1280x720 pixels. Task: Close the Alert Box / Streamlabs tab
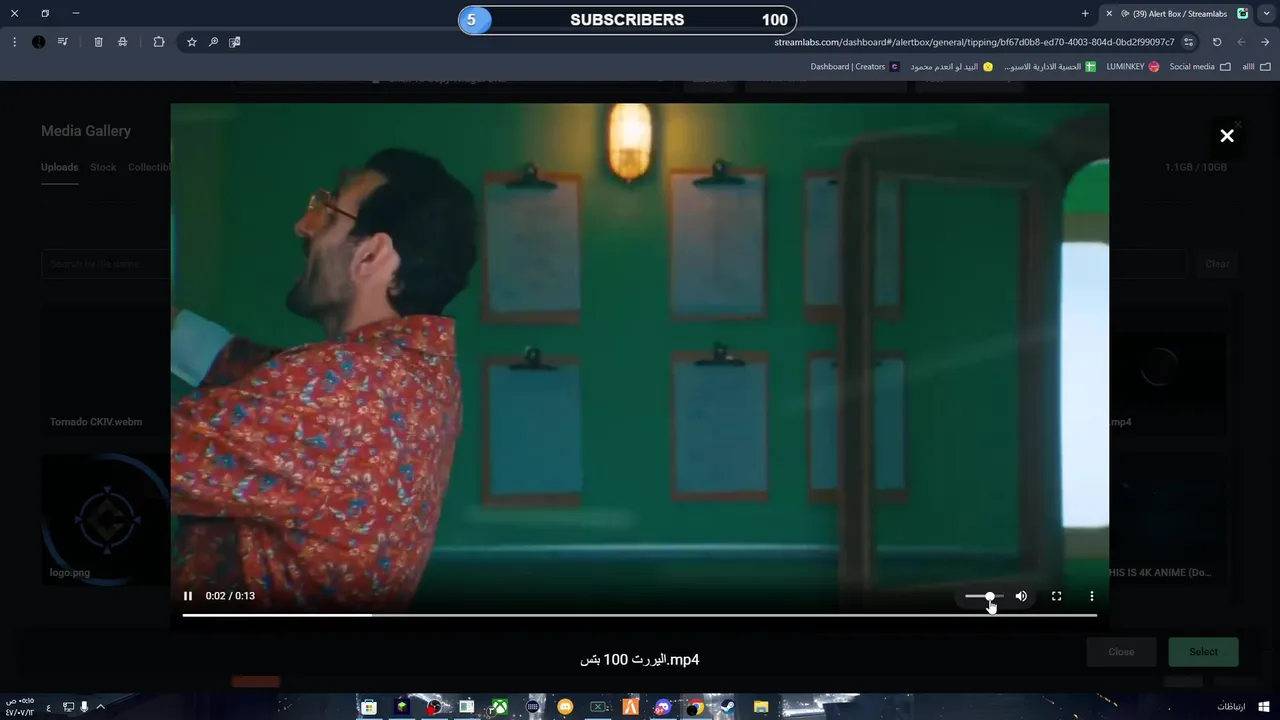tap(1108, 13)
